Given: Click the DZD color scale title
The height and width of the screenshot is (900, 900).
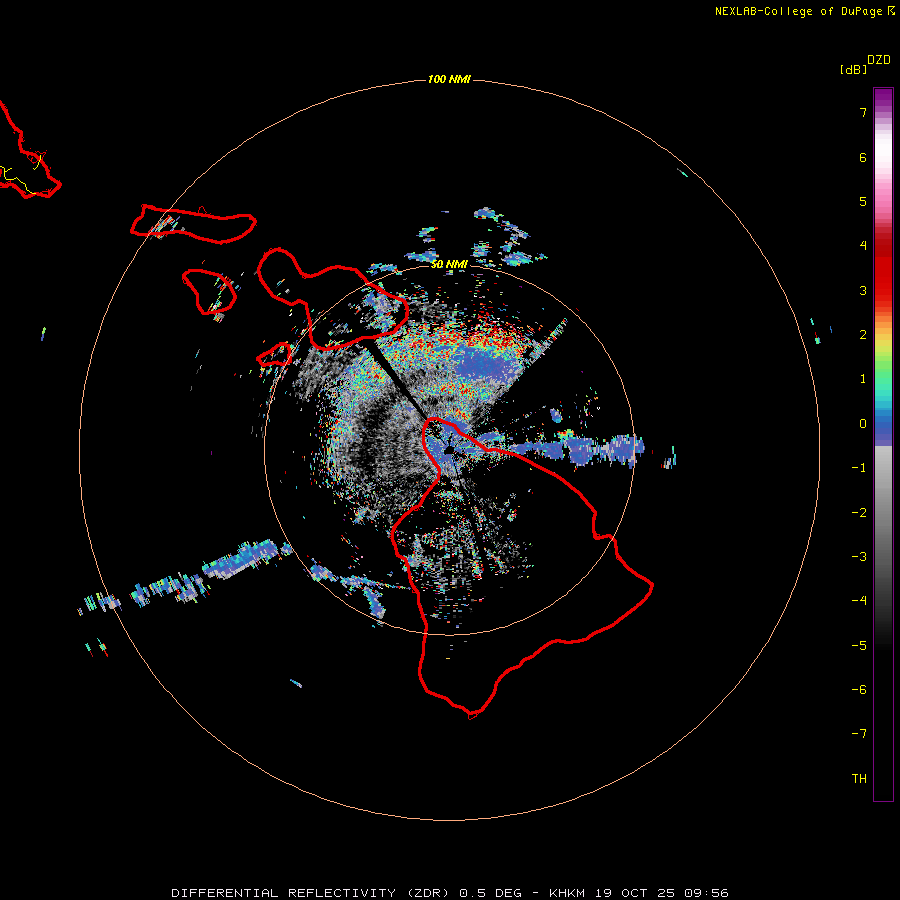Looking at the screenshot, I should pos(879,60).
